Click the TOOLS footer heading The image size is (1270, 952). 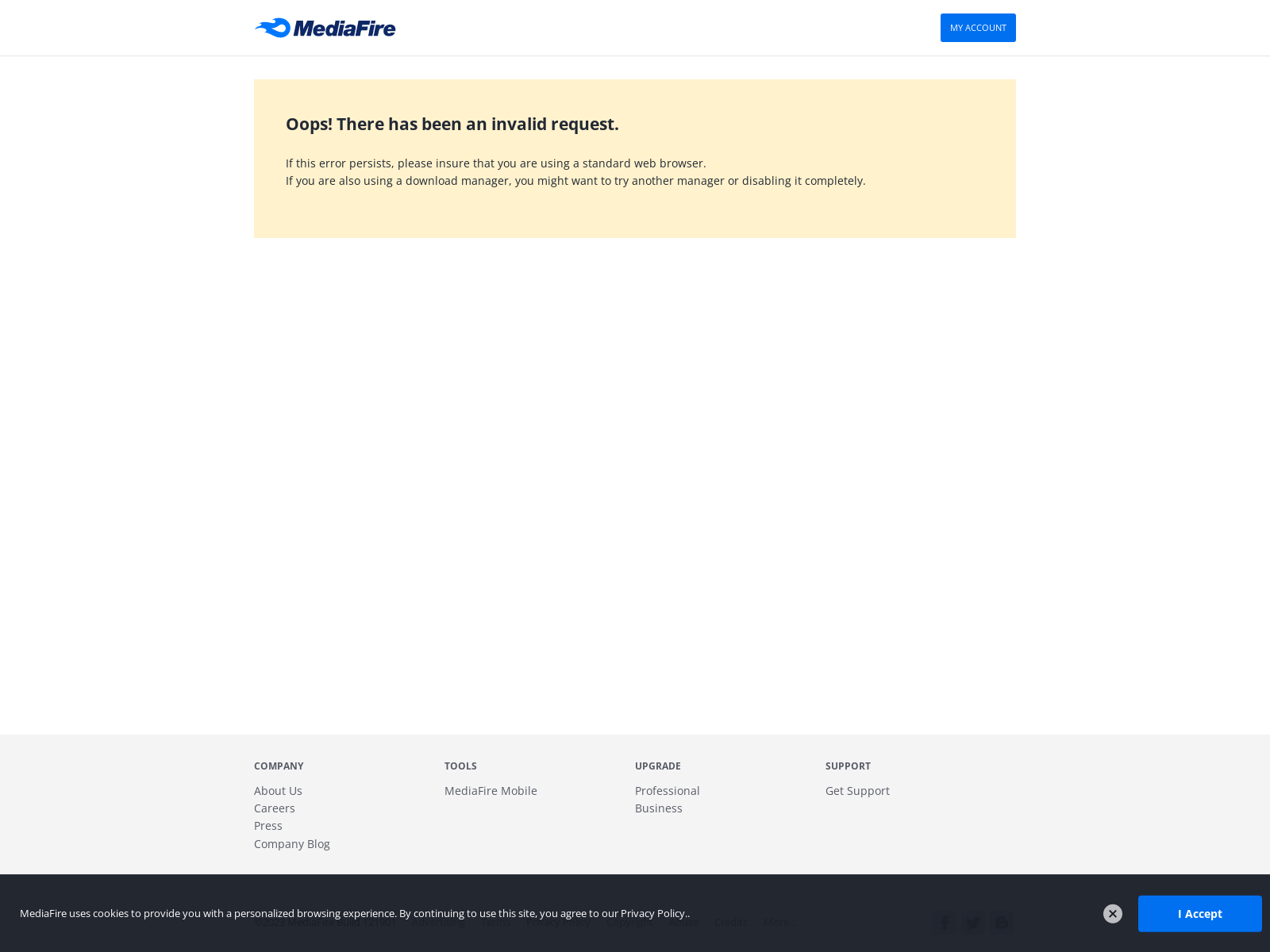tap(460, 766)
